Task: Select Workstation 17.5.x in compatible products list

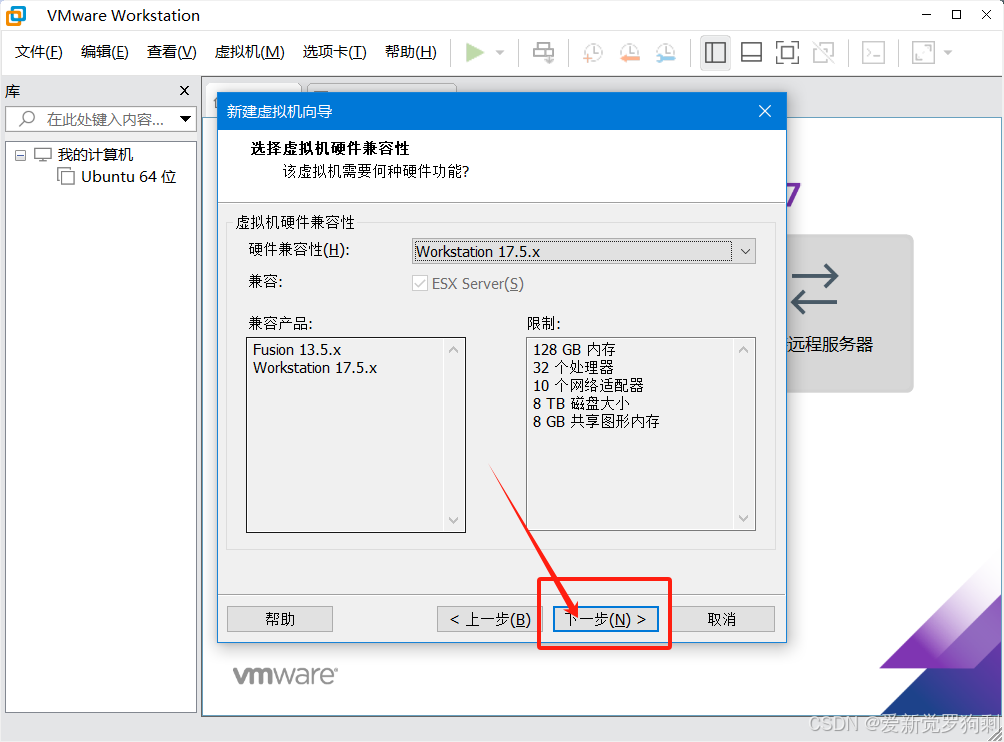Action: point(315,368)
